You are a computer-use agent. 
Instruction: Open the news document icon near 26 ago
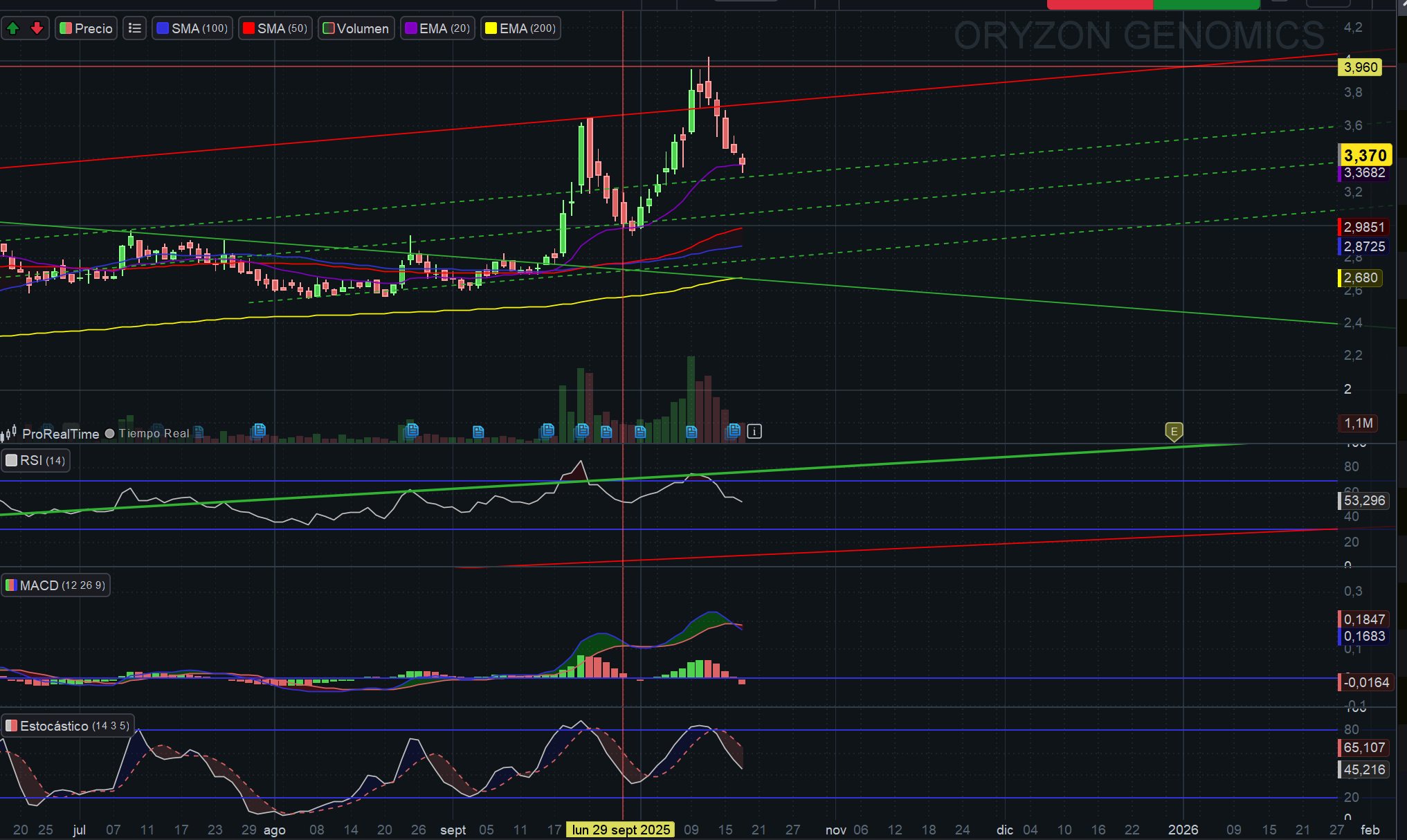pos(412,431)
